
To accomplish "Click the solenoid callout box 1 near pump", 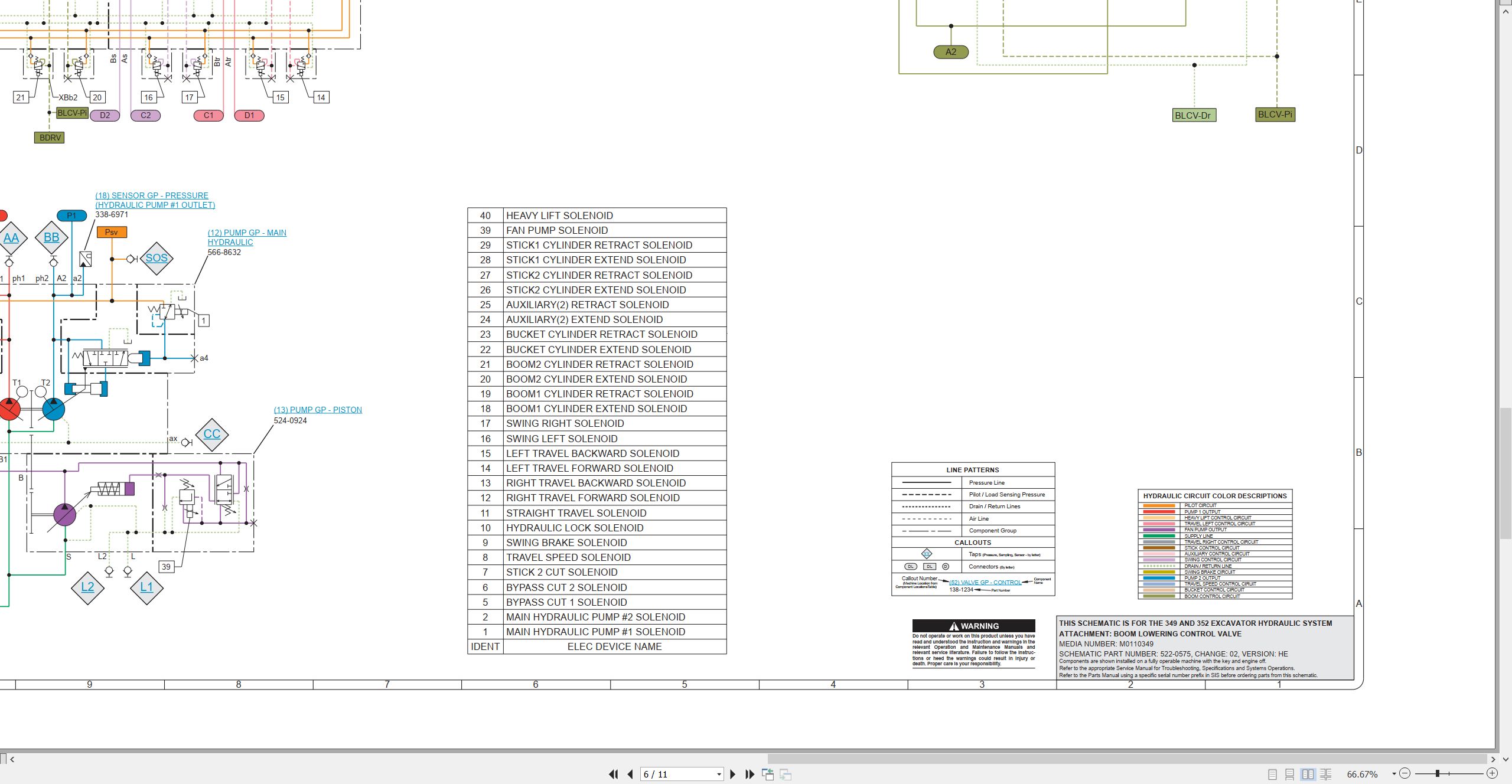I will 204,321.
